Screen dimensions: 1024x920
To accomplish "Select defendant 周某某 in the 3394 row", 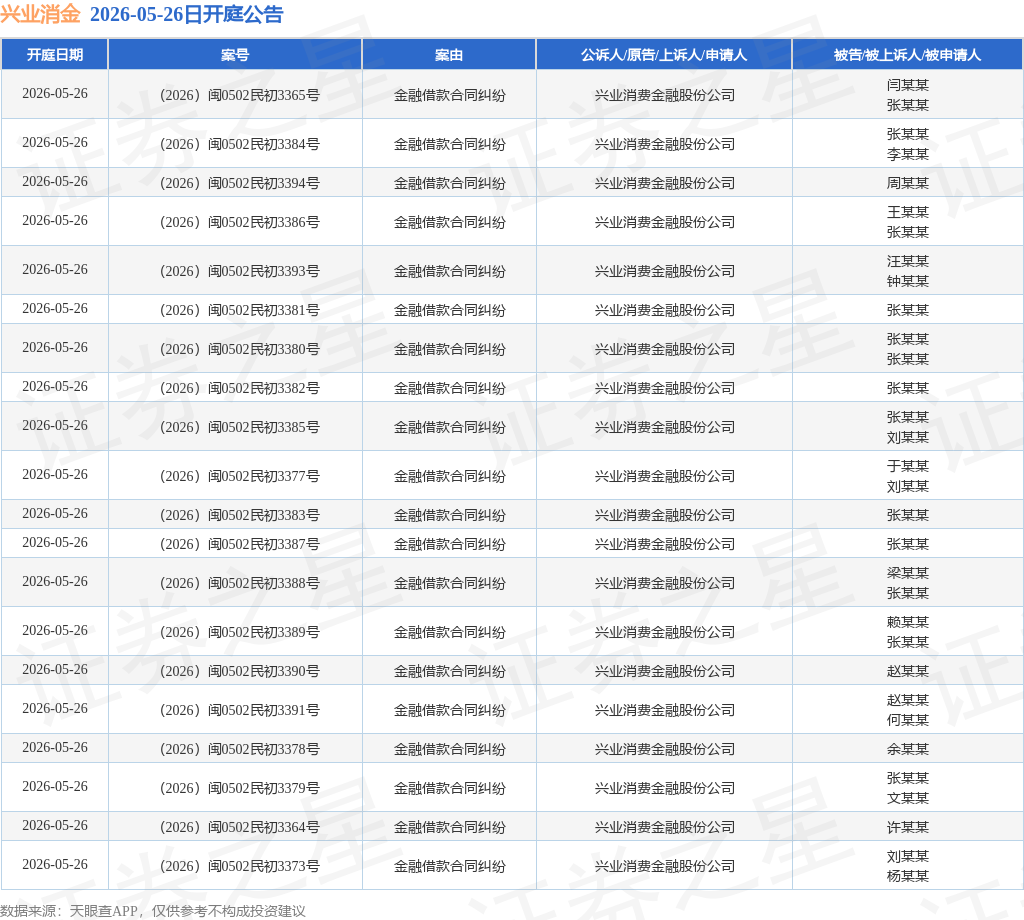I will point(908,183).
